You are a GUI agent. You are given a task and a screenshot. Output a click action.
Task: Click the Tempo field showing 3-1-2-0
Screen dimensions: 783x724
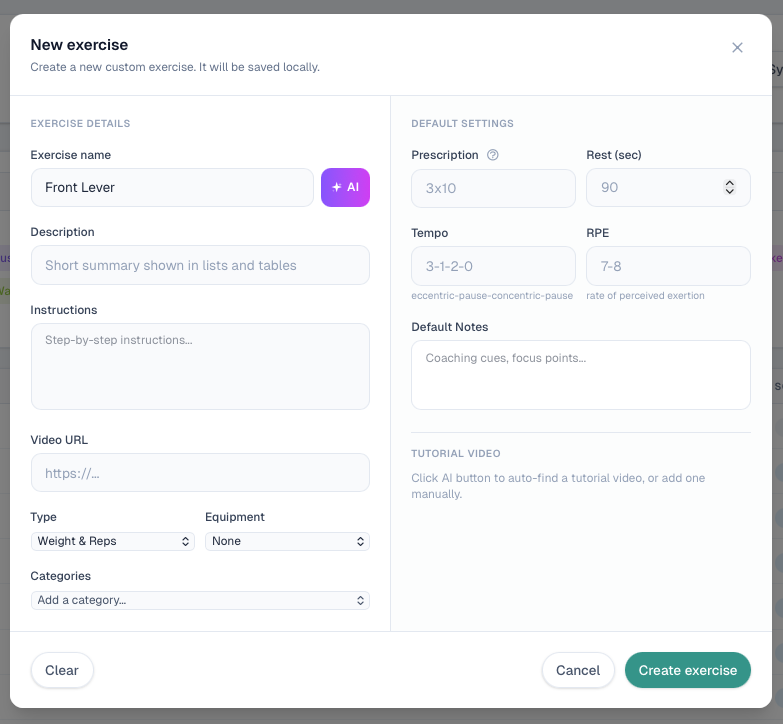pyautogui.click(x=492, y=266)
